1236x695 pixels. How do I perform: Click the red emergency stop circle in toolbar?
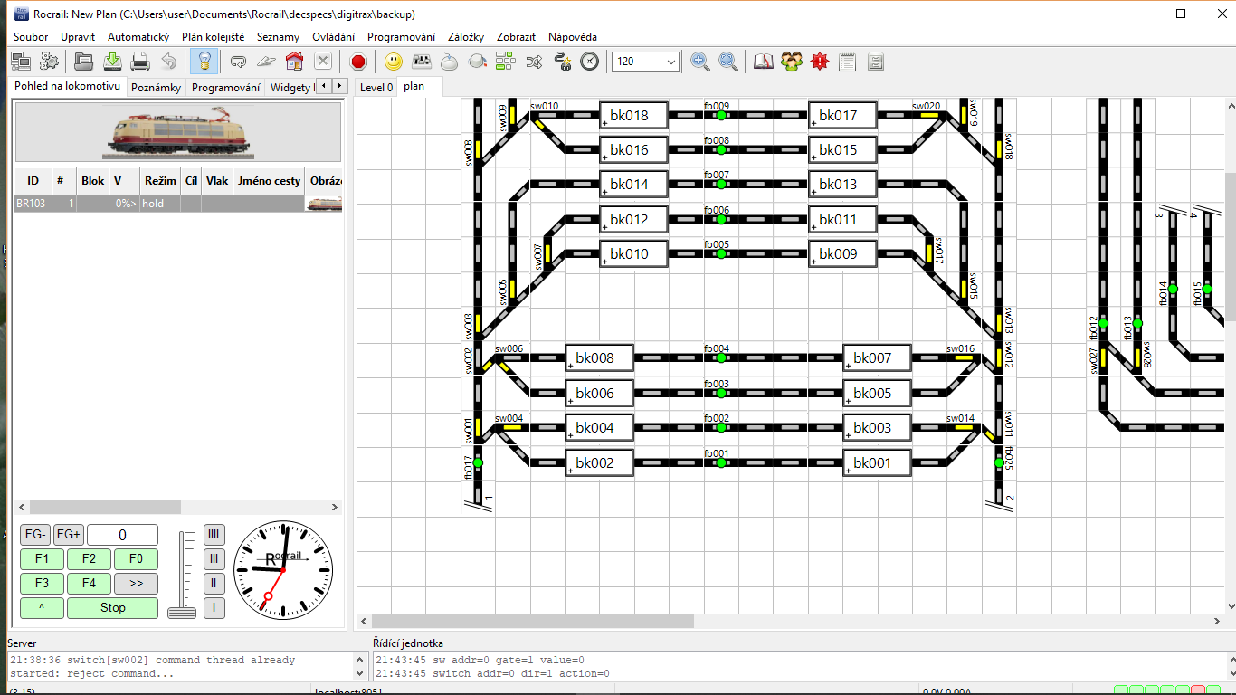click(358, 61)
